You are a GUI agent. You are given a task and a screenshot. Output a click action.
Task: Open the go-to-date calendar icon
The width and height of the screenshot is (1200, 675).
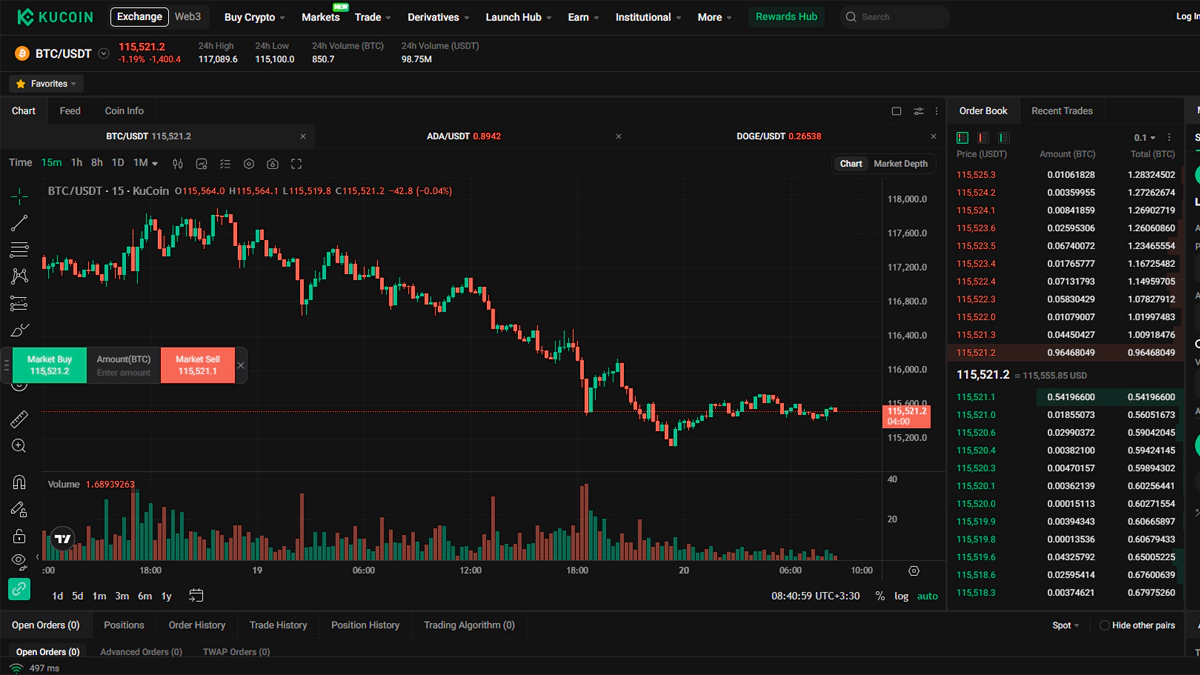coord(196,596)
